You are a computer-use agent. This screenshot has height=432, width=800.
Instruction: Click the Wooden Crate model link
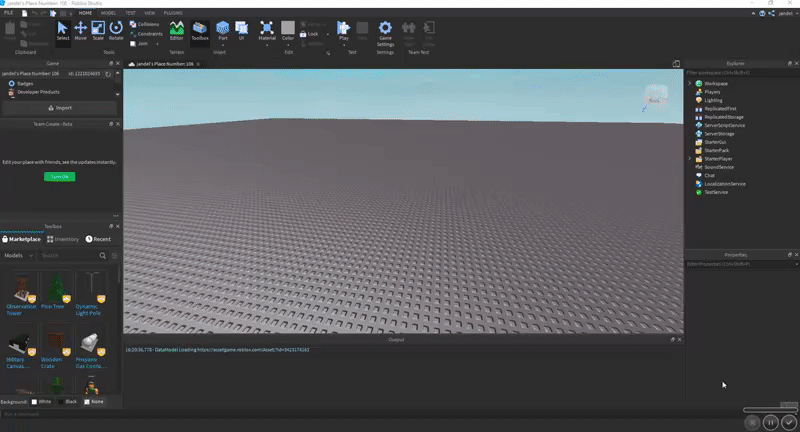click(x=51, y=363)
